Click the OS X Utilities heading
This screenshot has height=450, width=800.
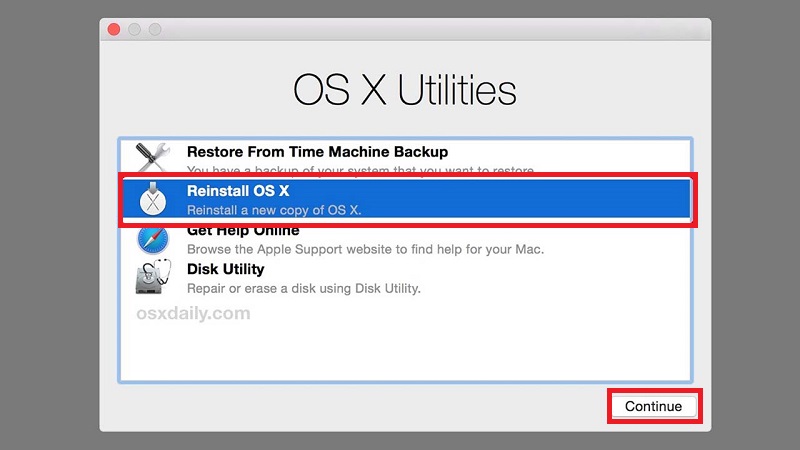(404, 90)
